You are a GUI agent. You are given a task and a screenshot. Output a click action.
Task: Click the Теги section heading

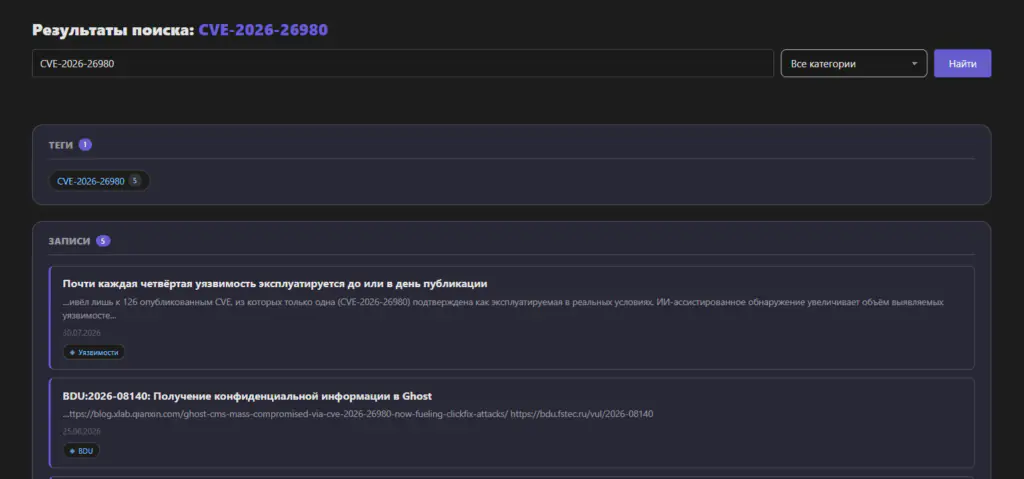pos(61,145)
